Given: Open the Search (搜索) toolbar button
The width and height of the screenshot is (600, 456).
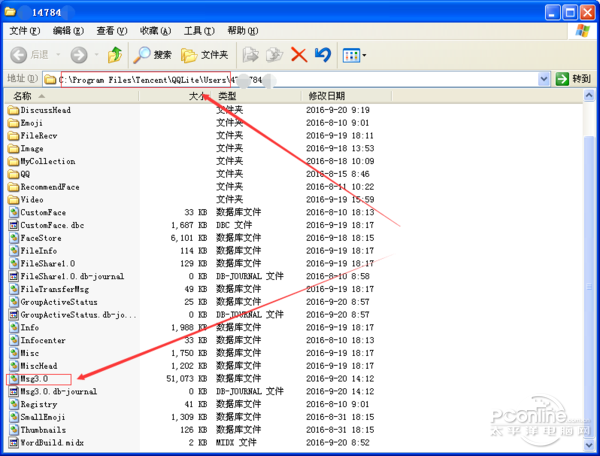Looking at the screenshot, I should pyautogui.click(x=153, y=55).
